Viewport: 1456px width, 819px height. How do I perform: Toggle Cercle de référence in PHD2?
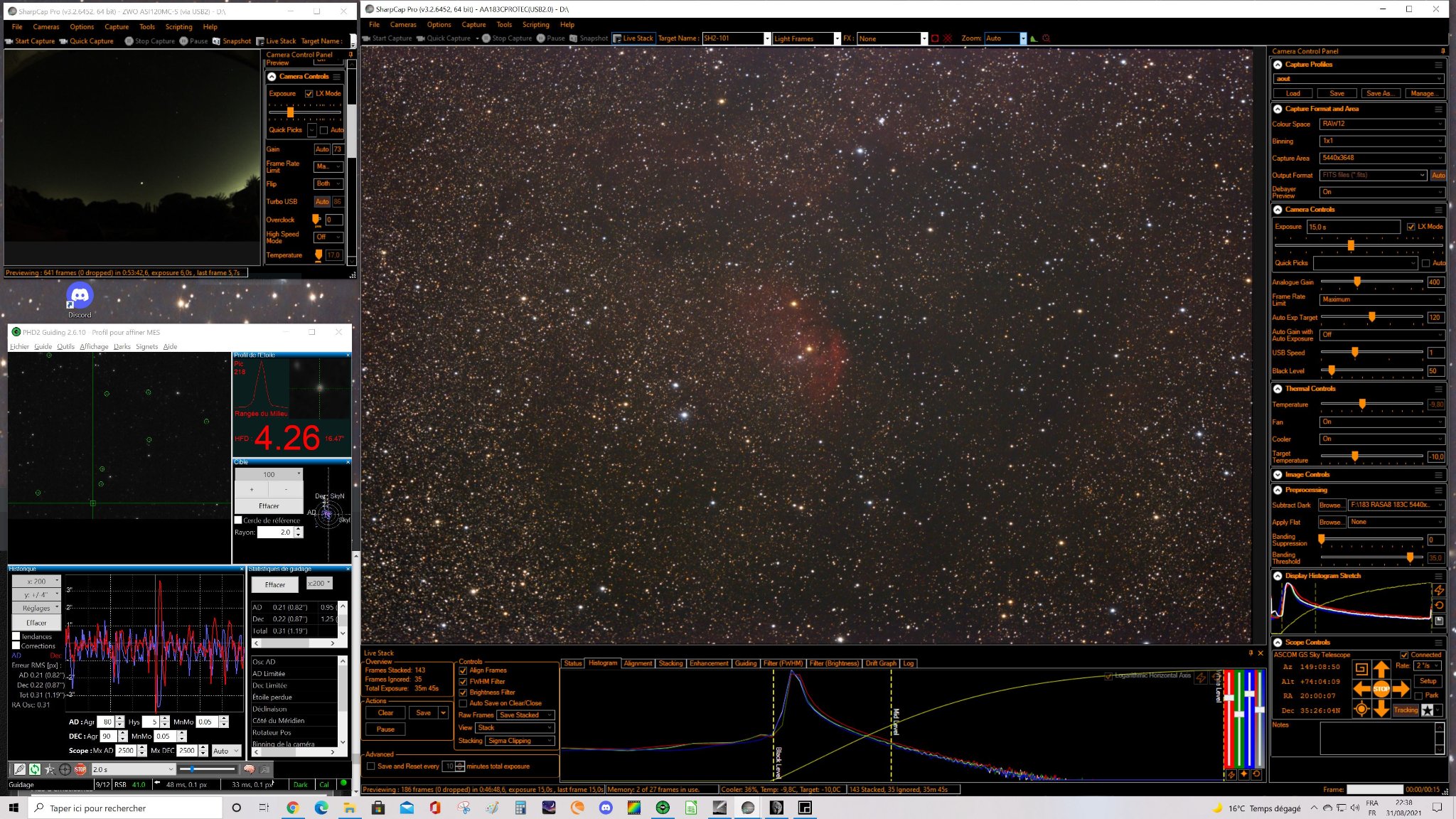click(x=238, y=520)
